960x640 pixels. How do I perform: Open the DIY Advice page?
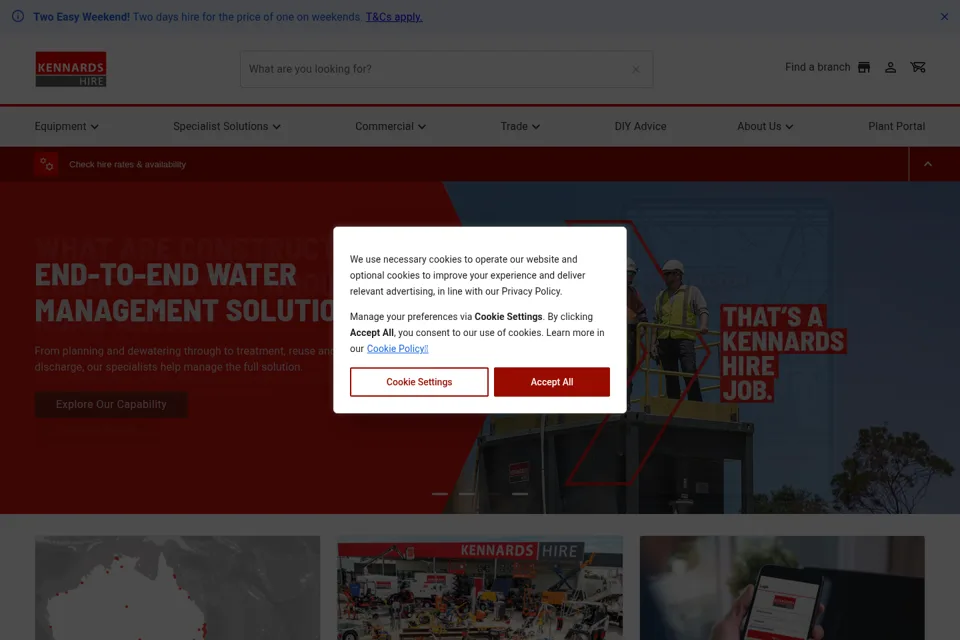(640, 126)
